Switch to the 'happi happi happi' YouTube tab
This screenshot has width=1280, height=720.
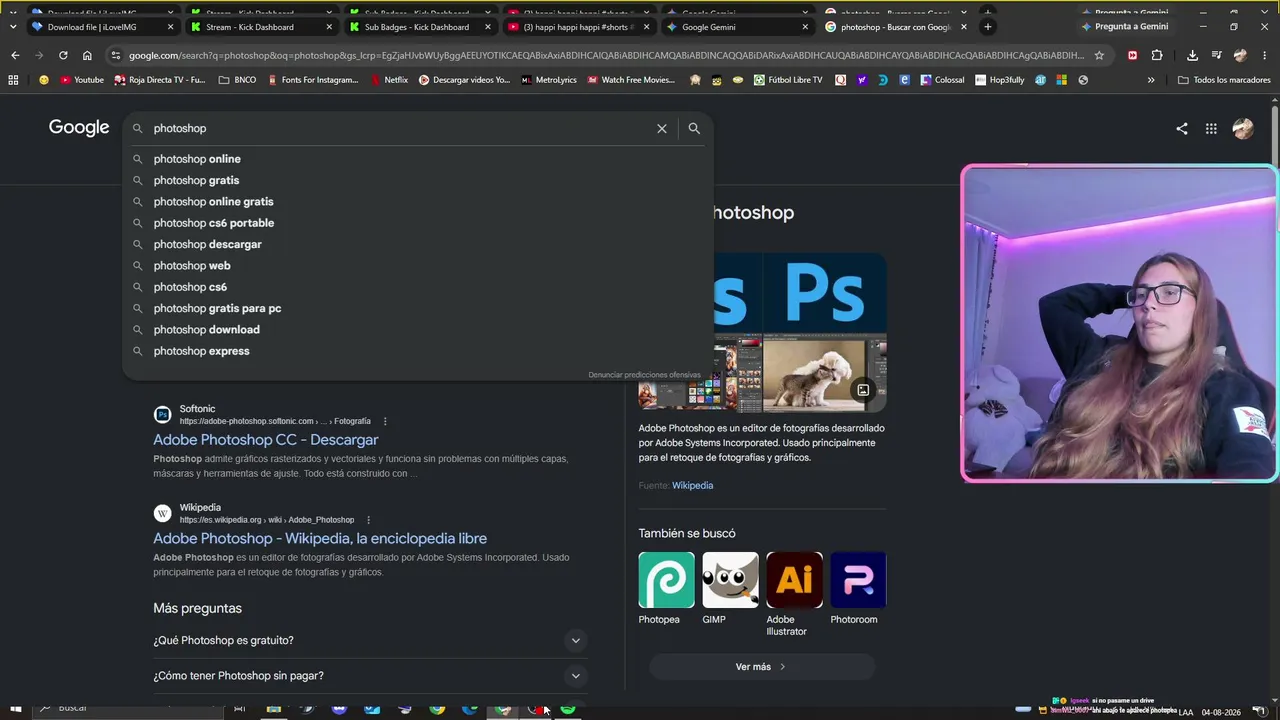578,27
